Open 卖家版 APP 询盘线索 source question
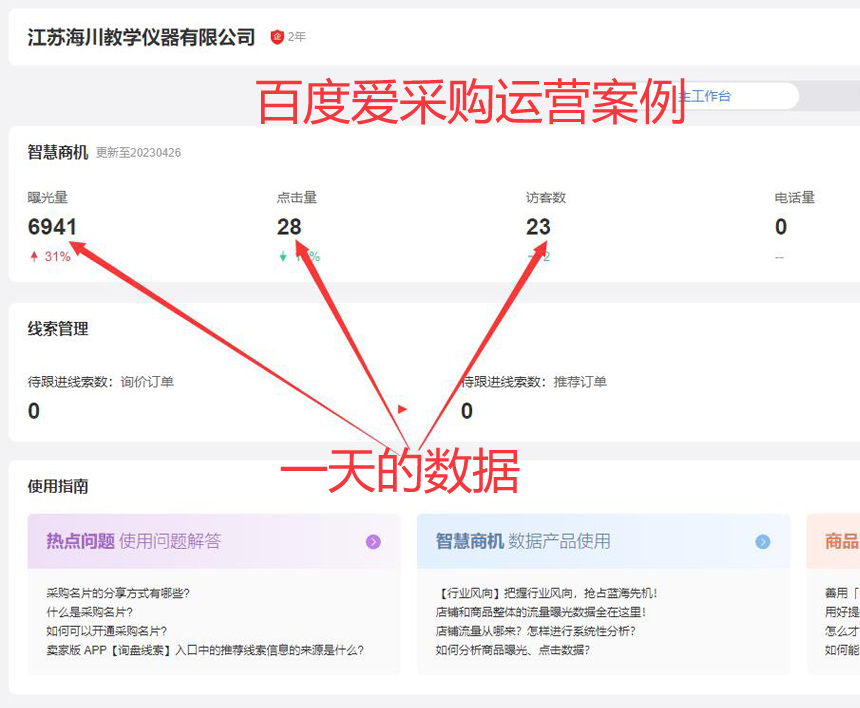 205,650
